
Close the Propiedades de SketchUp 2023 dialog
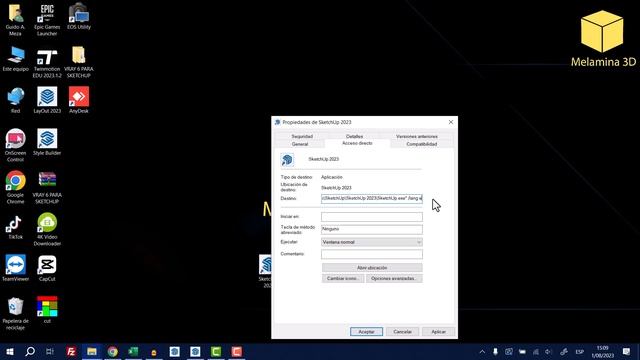pos(451,122)
